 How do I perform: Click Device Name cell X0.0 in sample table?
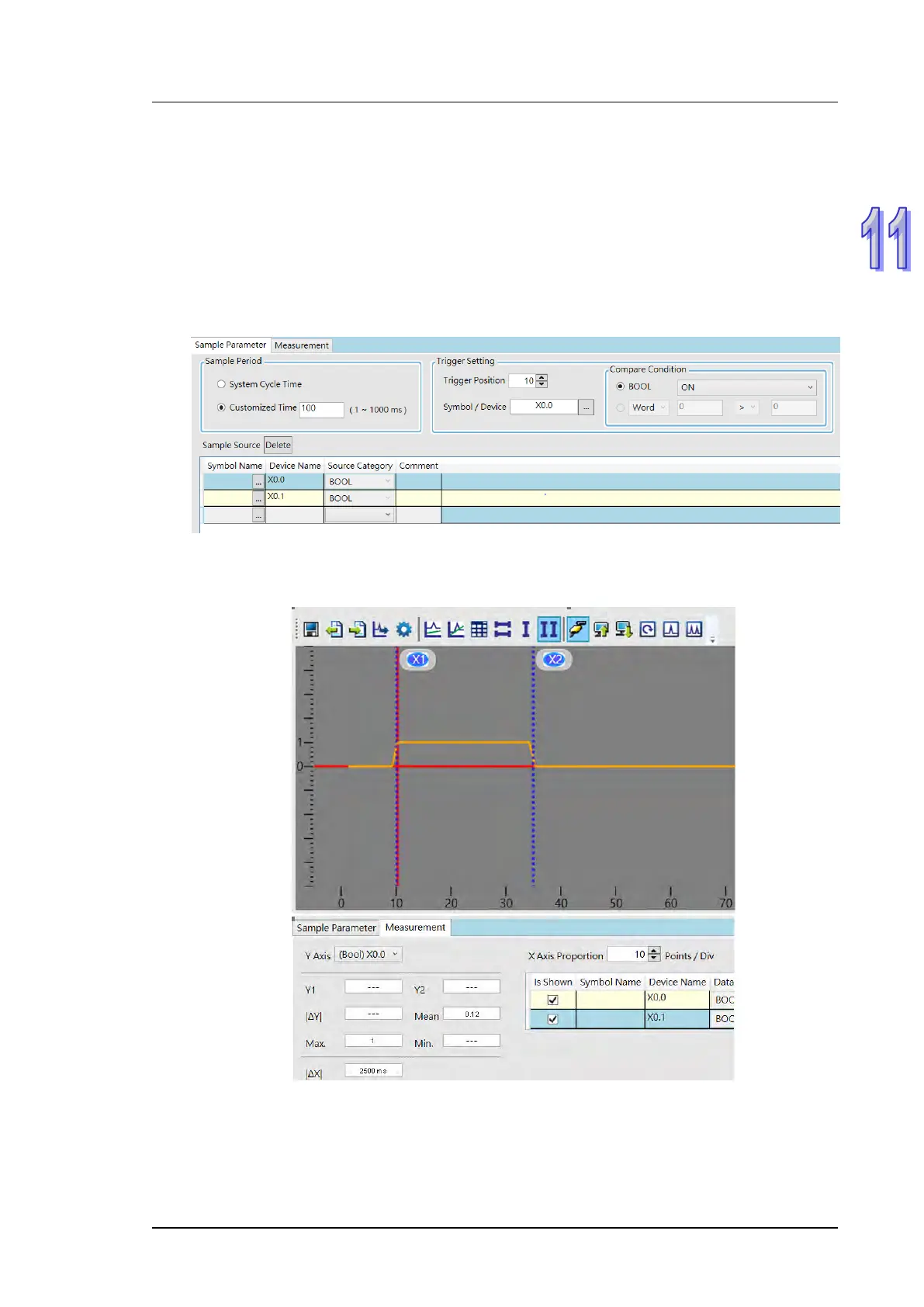(x=295, y=481)
